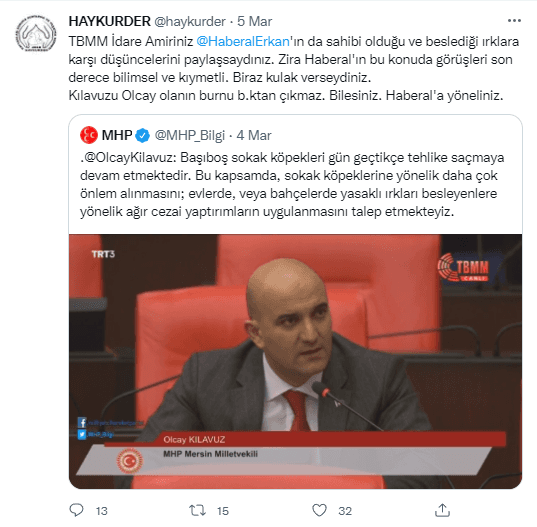Click the blue verified badge next to MHP

coord(142,136)
